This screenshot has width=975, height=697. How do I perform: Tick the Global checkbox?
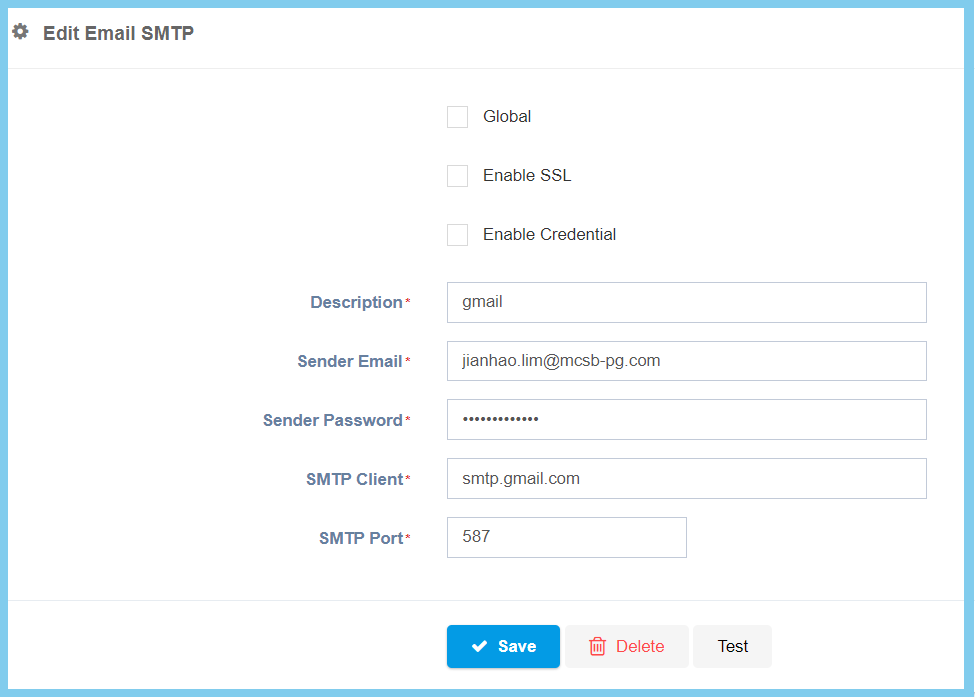tap(457, 117)
